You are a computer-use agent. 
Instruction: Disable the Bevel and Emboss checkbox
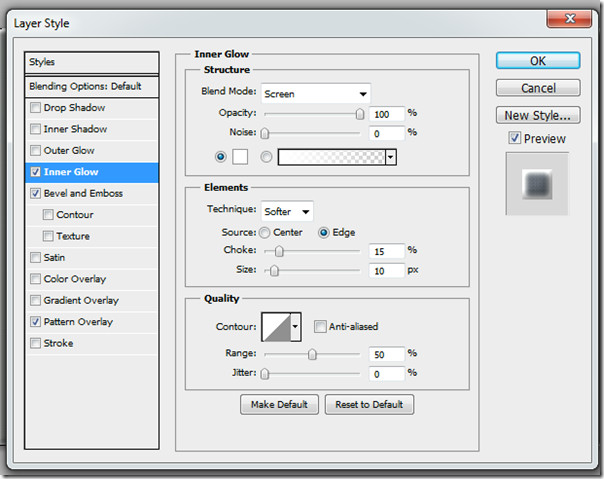(35, 193)
